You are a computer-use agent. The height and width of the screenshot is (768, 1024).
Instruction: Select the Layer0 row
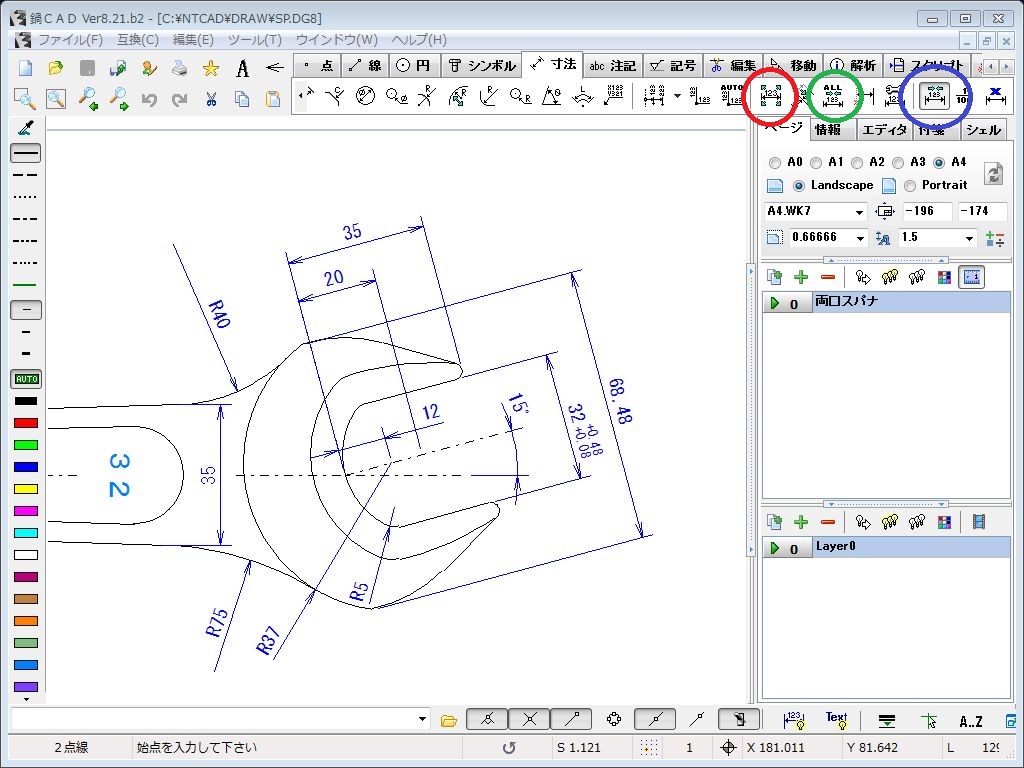click(887, 547)
